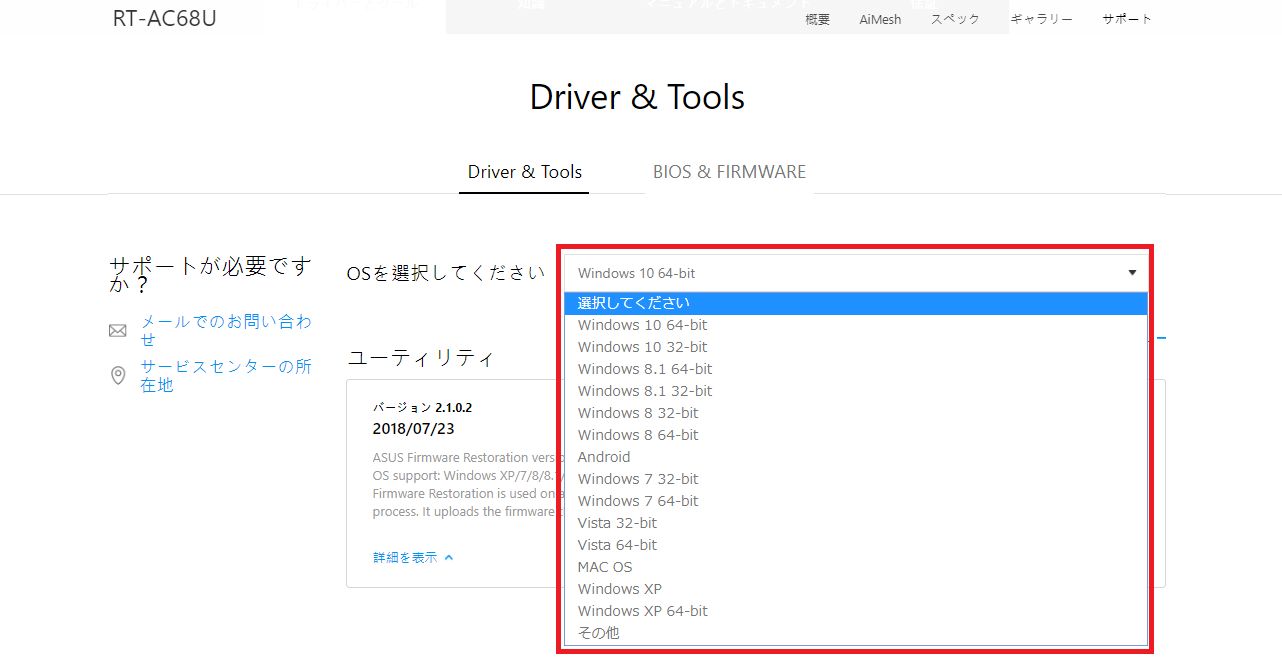1282x663 pixels.
Task: Select その他 at the bottom of the list
Action: click(856, 633)
